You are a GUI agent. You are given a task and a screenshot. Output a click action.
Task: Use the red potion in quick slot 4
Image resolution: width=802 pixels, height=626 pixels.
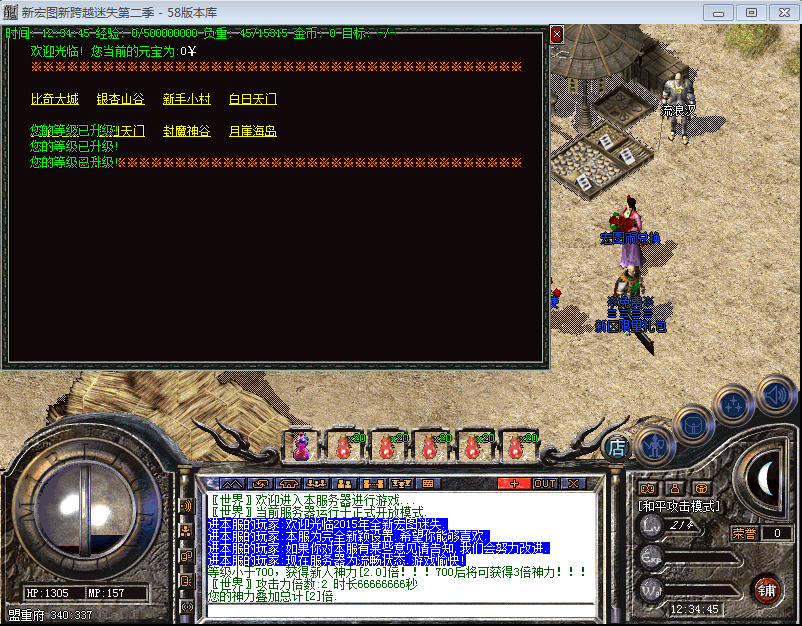click(x=430, y=446)
